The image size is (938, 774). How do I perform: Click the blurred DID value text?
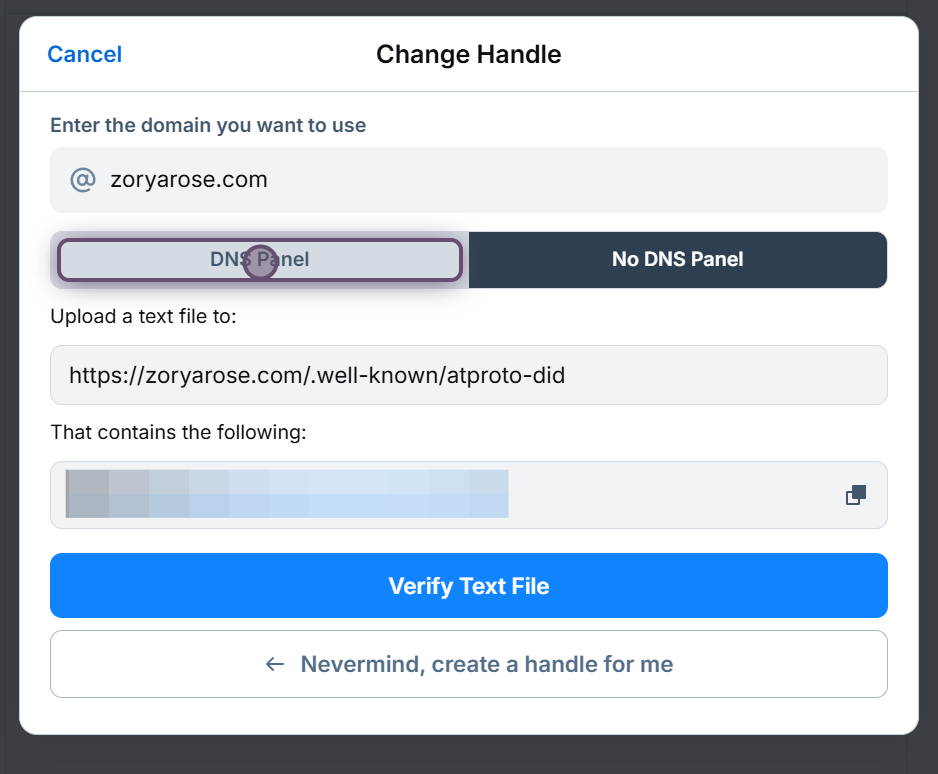click(287, 494)
